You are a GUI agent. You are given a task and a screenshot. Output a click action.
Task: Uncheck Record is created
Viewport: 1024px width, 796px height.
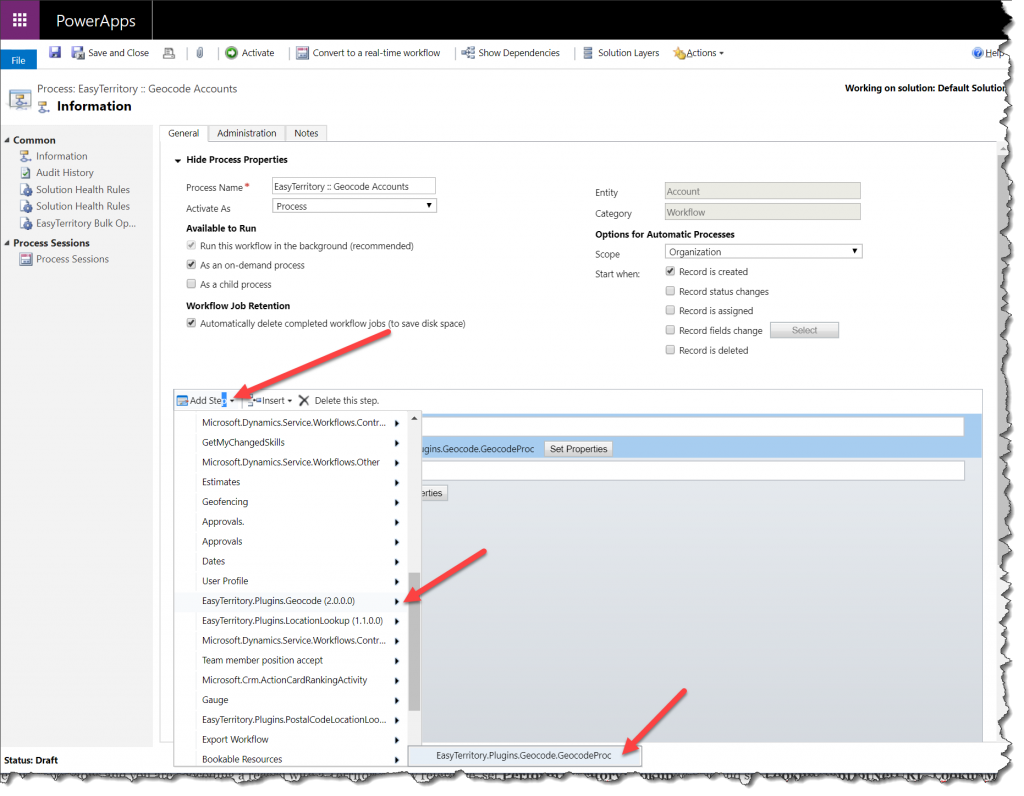coord(670,271)
